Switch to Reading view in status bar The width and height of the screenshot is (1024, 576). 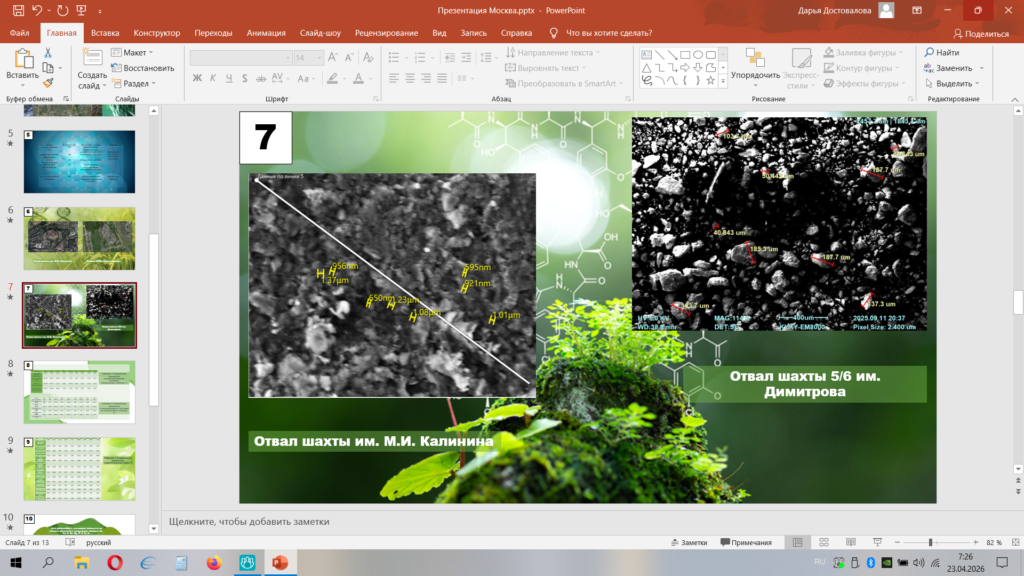coord(849,542)
